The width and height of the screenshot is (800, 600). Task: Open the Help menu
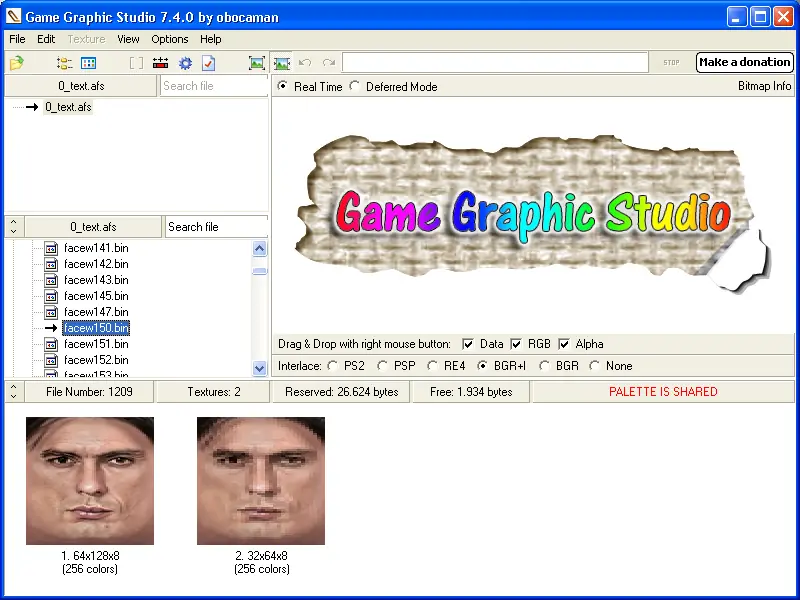click(210, 39)
